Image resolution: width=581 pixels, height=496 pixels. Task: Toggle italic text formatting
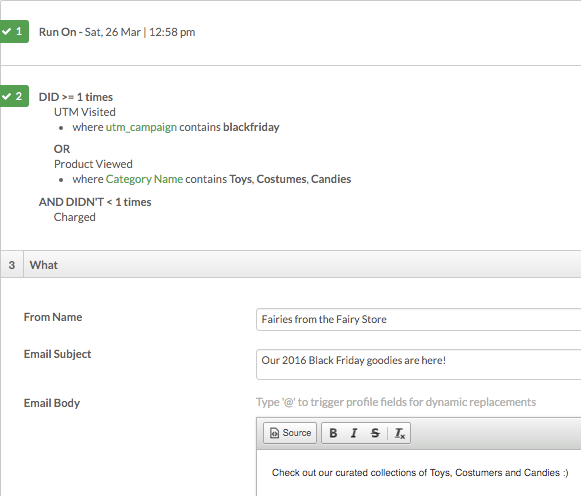354,433
